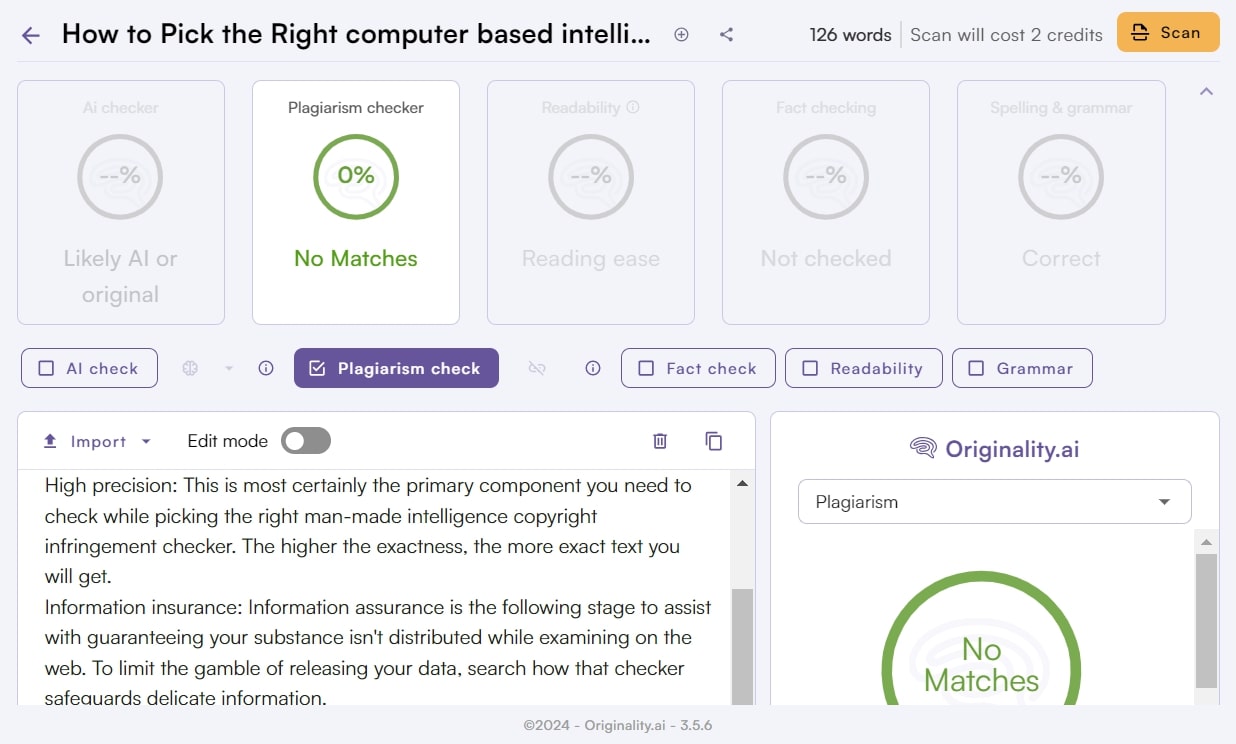The image size is (1236, 744).
Task: Click the back arrow icon
Action: pyautogui.click(x=31, y=35)
